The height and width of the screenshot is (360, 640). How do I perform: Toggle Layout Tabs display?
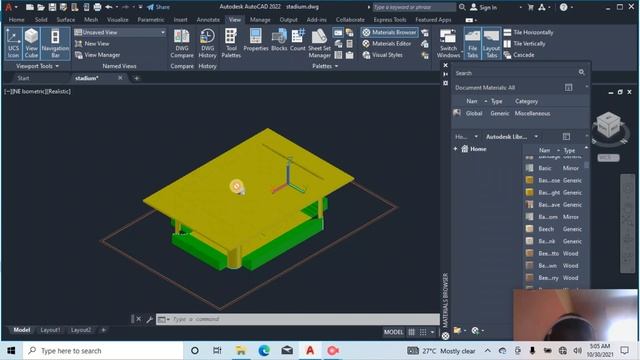click(491, 43)
